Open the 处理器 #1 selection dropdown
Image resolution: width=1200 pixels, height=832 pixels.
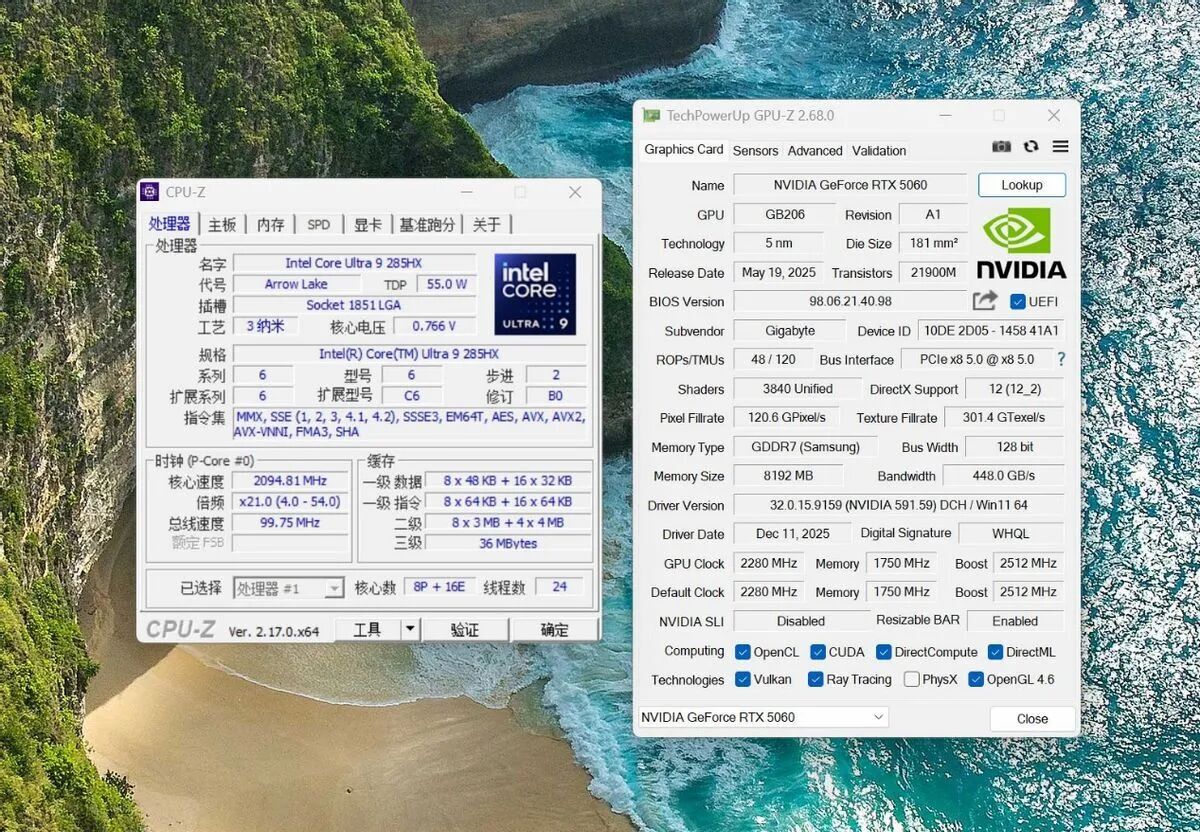tap(289, 588)
